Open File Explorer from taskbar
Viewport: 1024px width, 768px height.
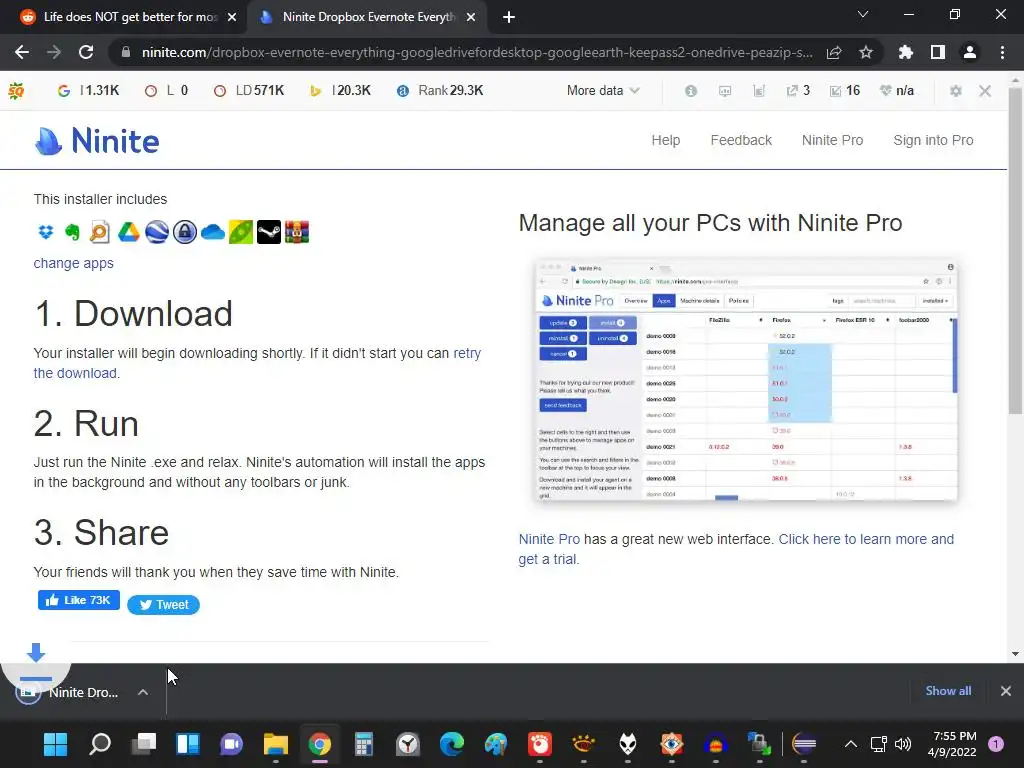(x=276, y=744)
